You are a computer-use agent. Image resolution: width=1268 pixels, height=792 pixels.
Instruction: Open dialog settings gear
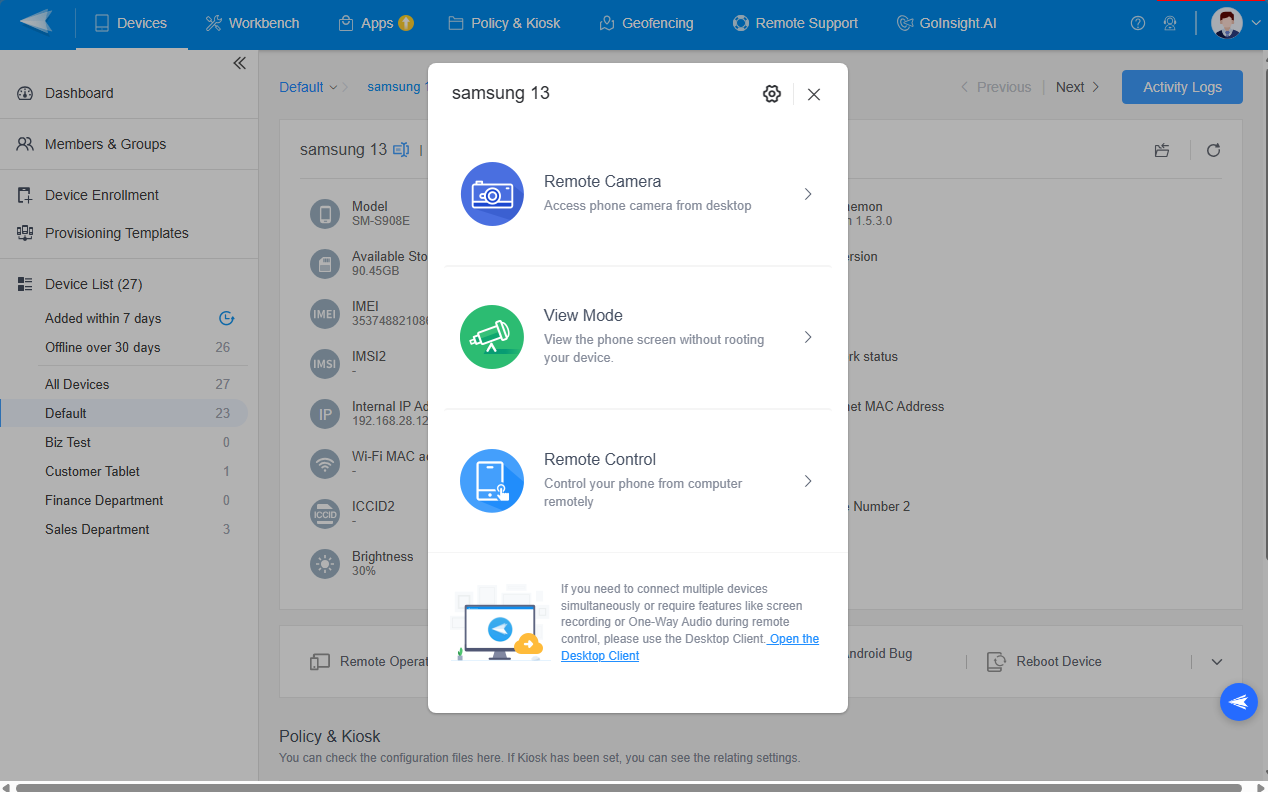(771, 94)
